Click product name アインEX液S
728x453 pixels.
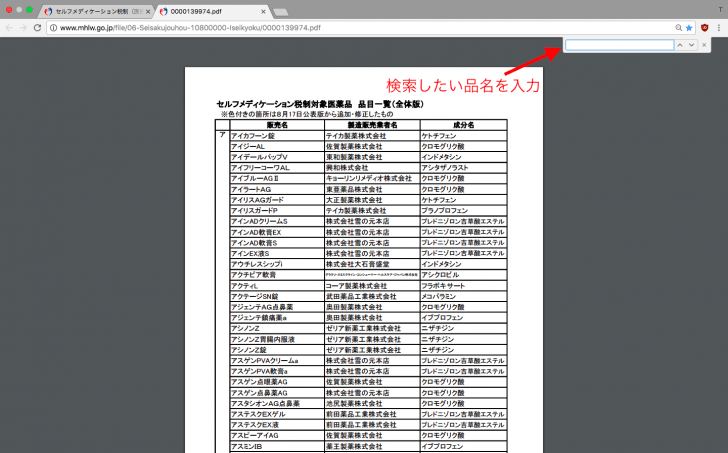coord(250,253)
